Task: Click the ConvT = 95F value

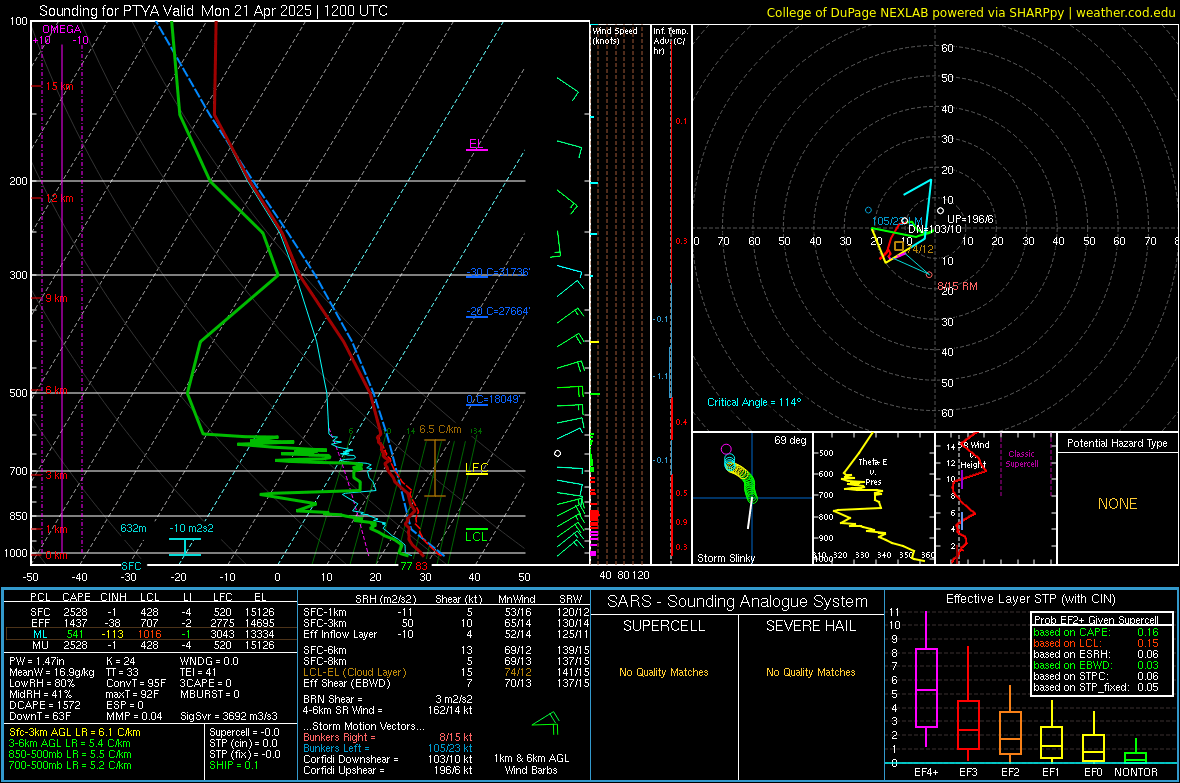Action: [x=135, y=683]
